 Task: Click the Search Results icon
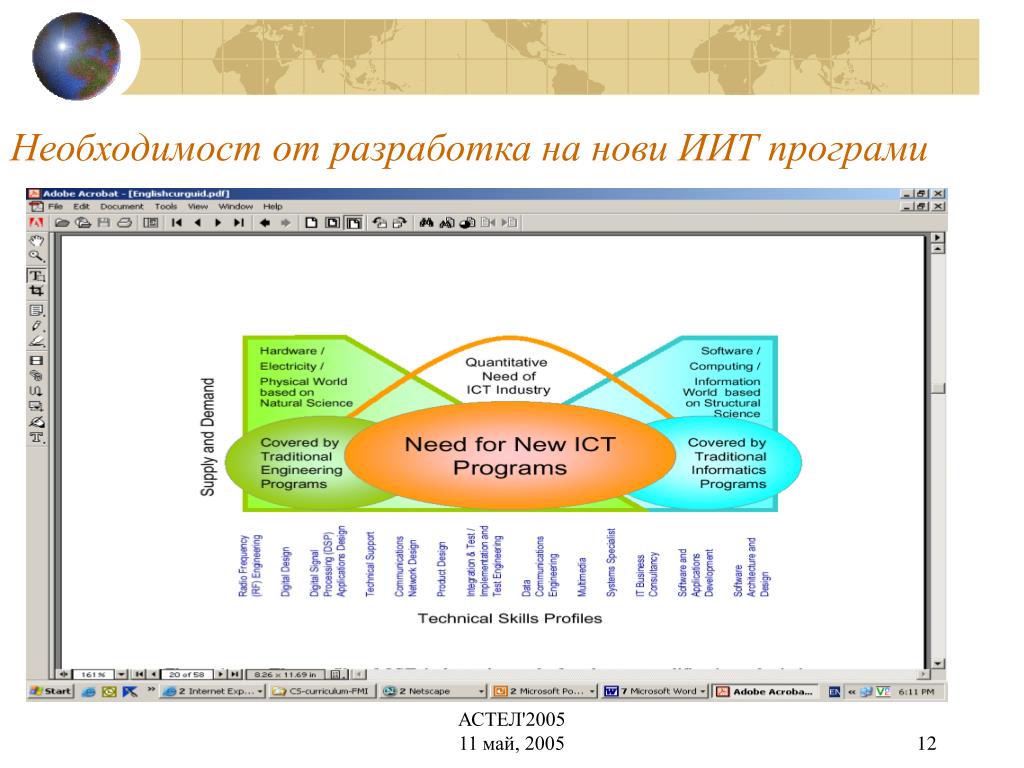coord(467,223)
